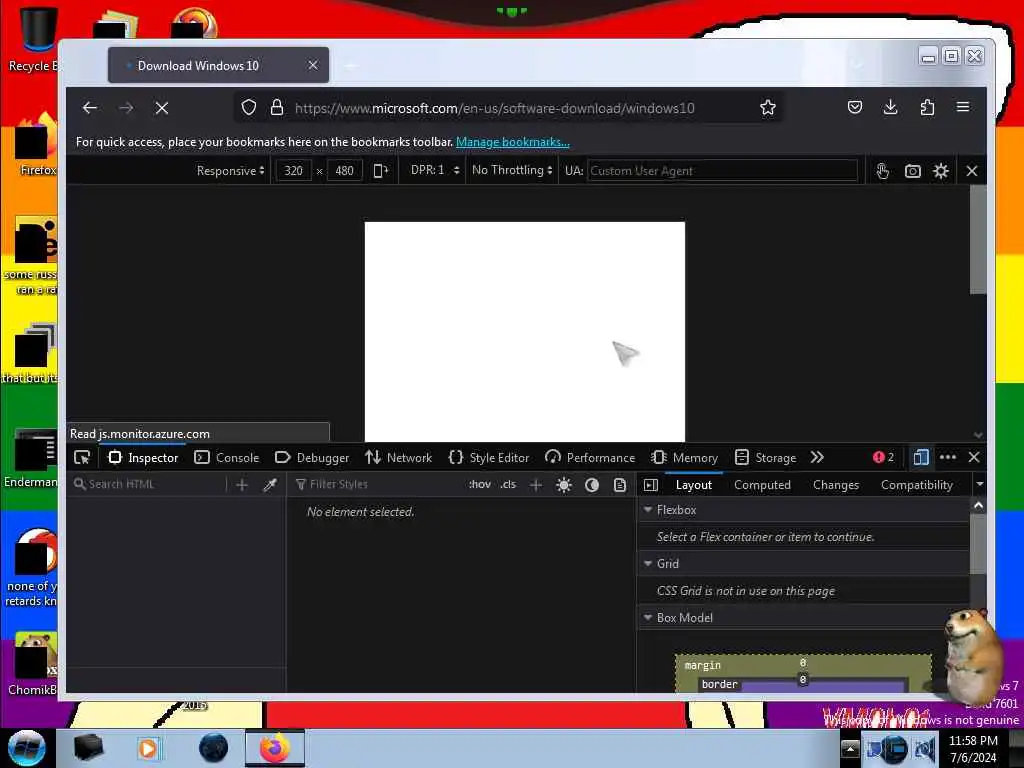The image size is (1024, 768).
Task: Collapse the three-pane inspector sidebar
Action: click(x=650, y=485)
